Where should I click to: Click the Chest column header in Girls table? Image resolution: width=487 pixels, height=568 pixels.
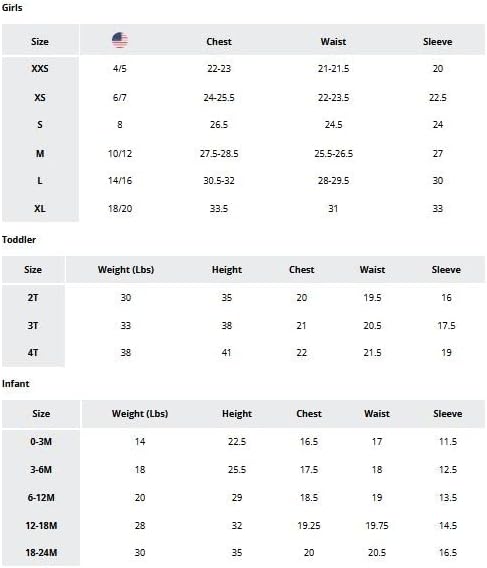pos(219,42)
